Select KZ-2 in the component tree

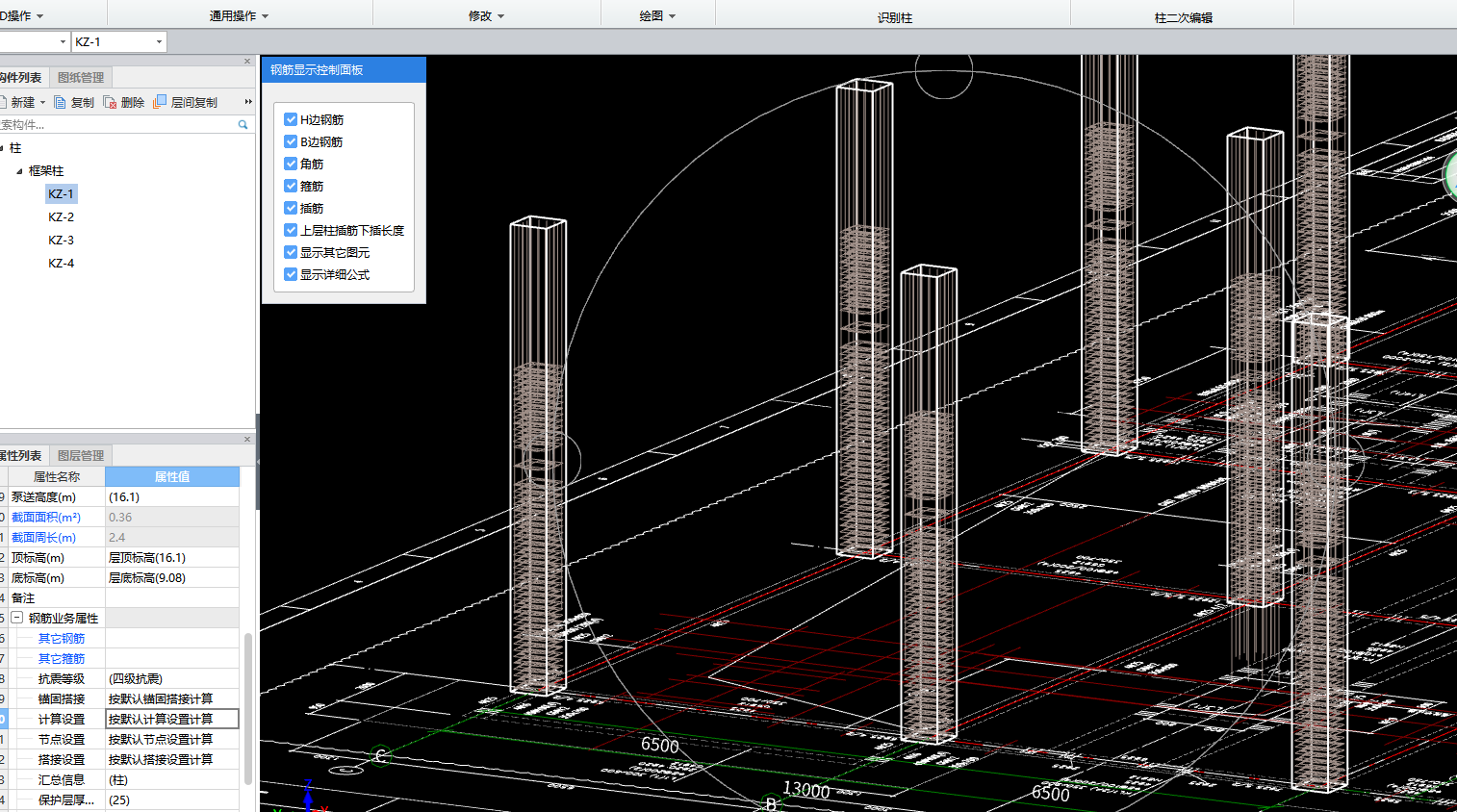(x=61, y=216)
